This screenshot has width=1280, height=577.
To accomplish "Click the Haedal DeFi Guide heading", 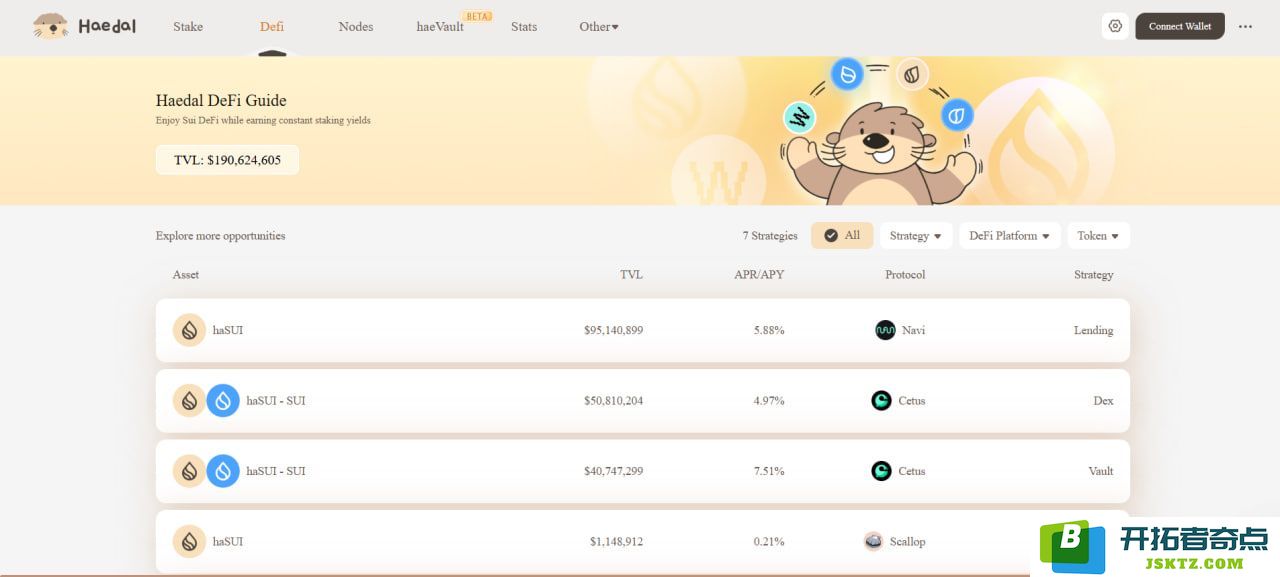I will coord(221,100).
